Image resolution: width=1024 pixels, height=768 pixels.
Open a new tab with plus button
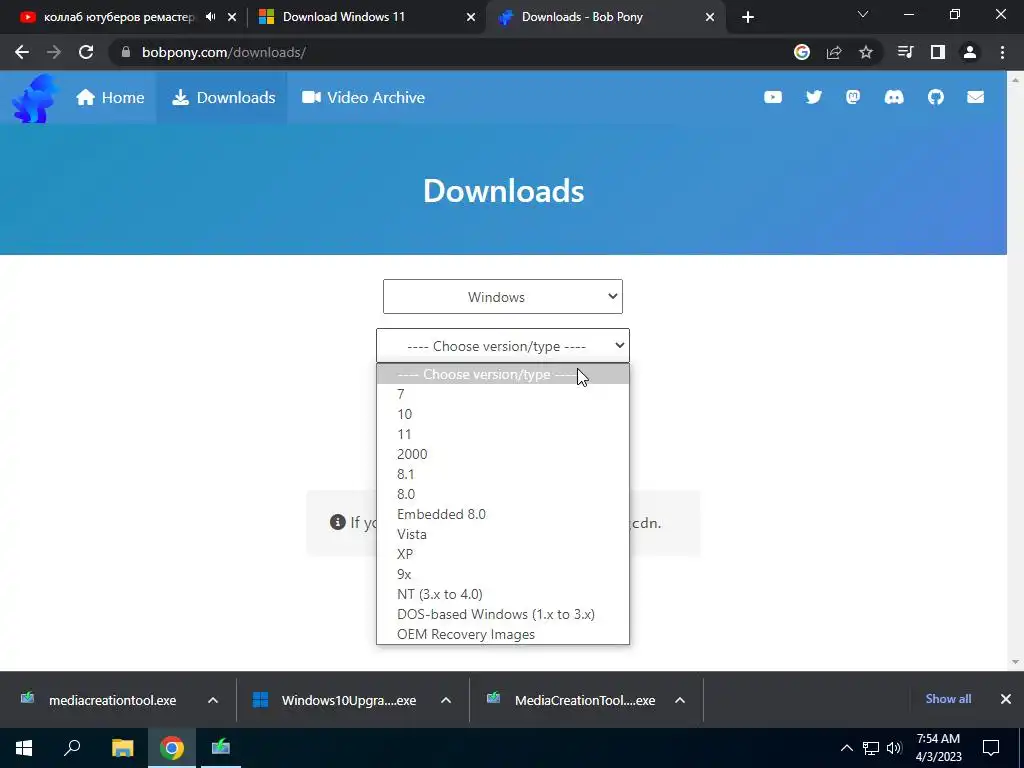[748, 17]
